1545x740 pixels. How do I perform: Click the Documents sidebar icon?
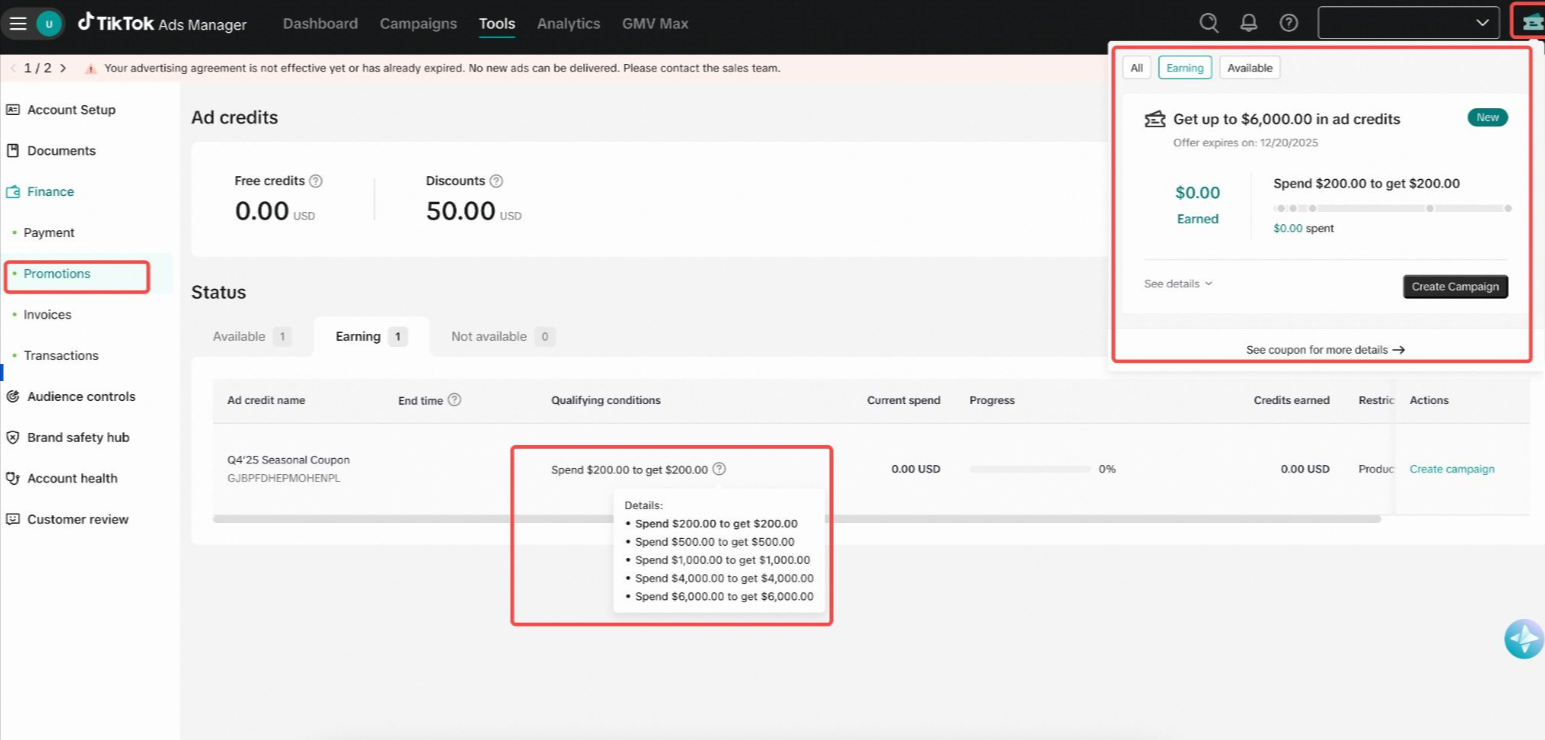click(x=13, y=151)
